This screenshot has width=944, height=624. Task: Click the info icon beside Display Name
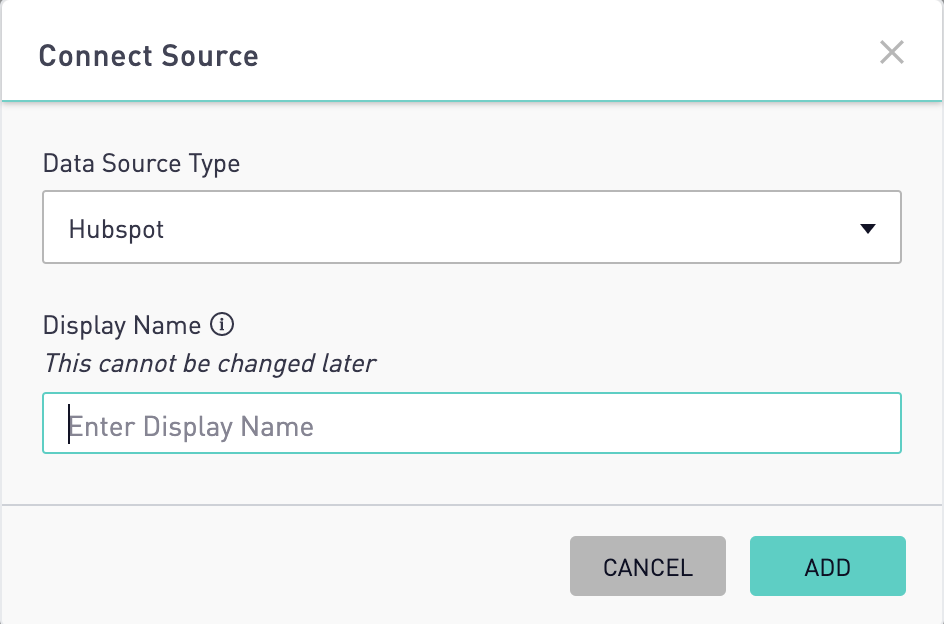click(x=222, y=325)
